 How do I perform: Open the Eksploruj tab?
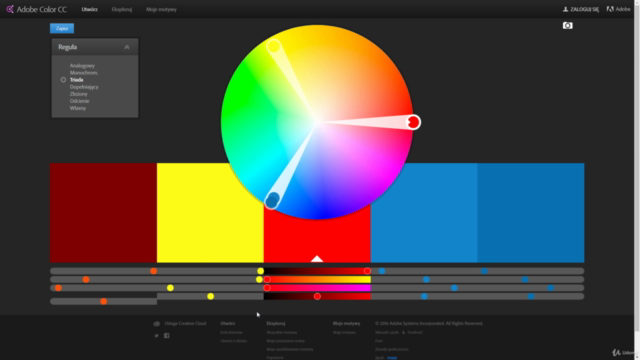pos(122,9)
